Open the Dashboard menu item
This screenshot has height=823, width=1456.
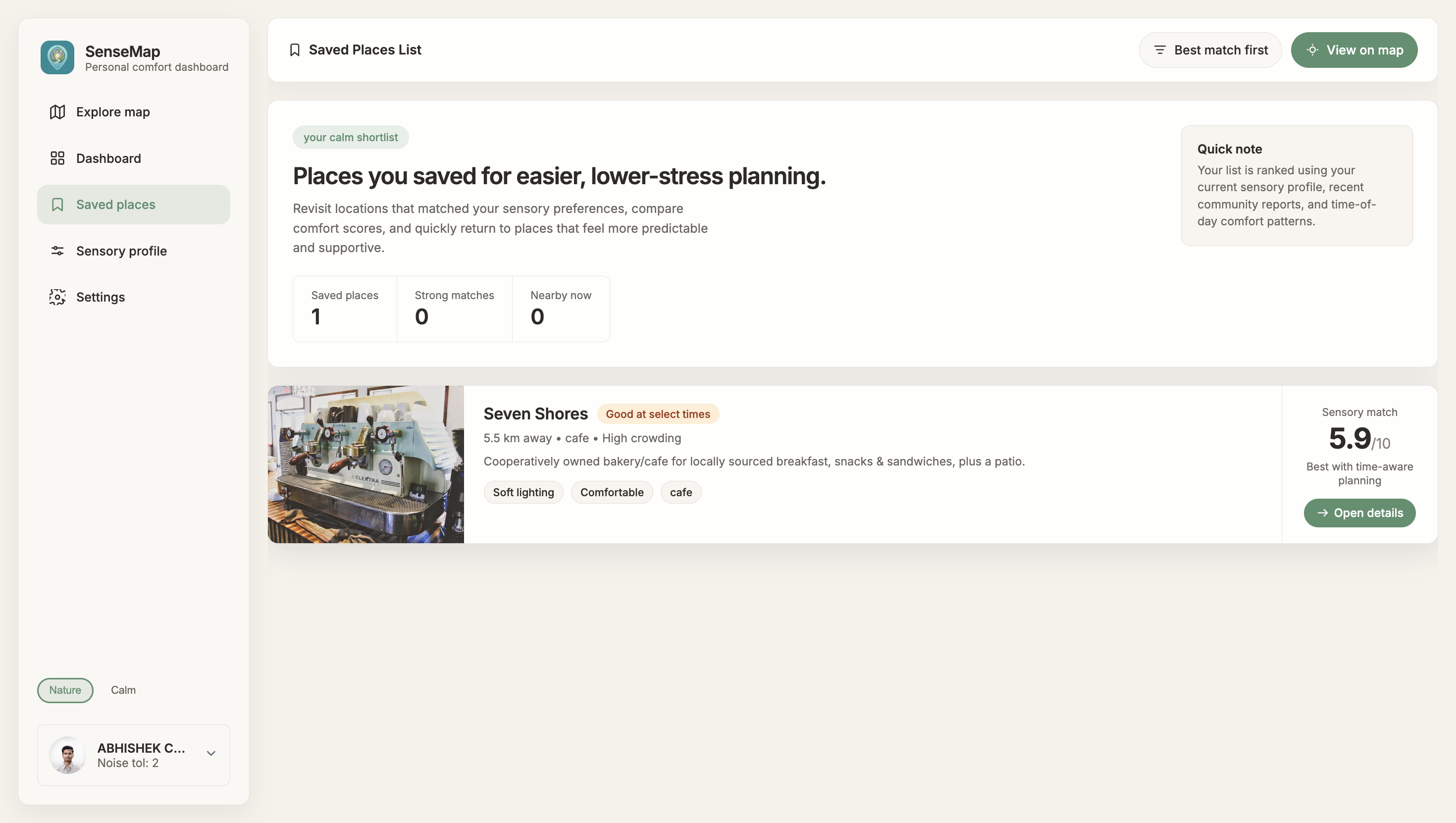point(108,158)
